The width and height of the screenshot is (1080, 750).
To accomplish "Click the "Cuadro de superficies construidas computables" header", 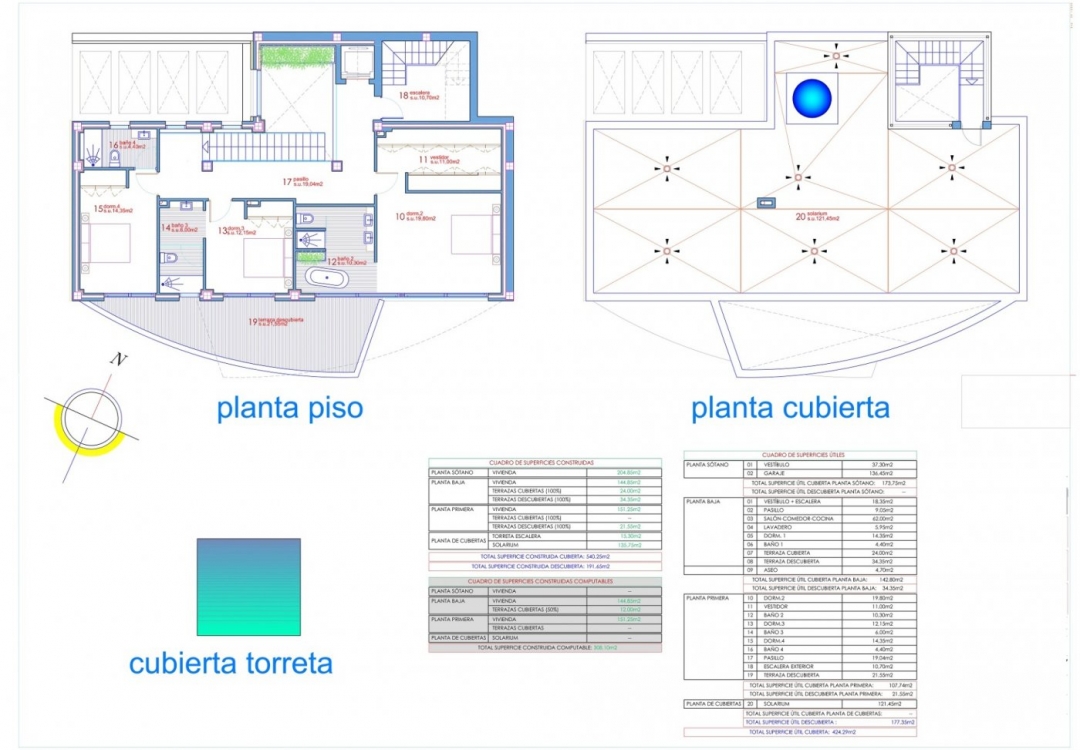I will pyautogui.click(x=545, y=581).
